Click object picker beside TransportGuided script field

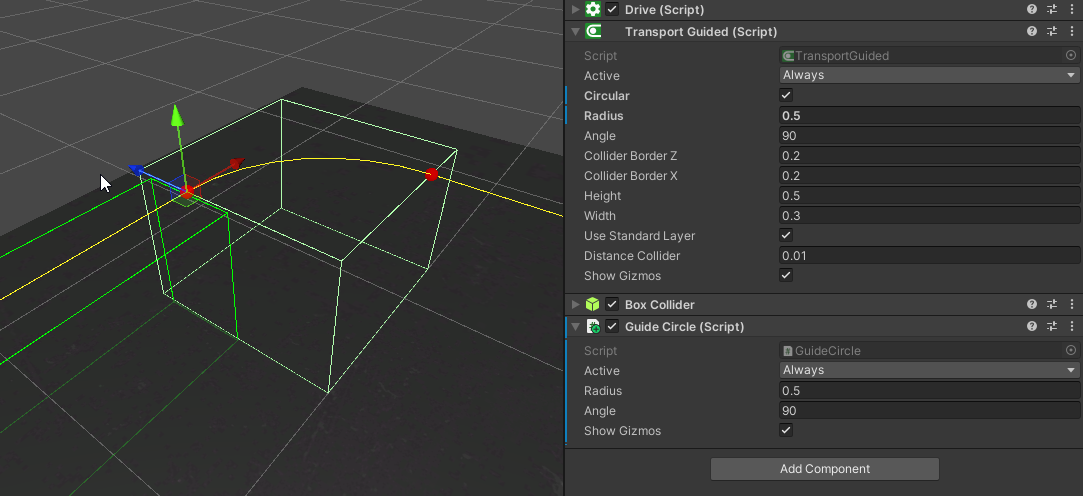1071,56
